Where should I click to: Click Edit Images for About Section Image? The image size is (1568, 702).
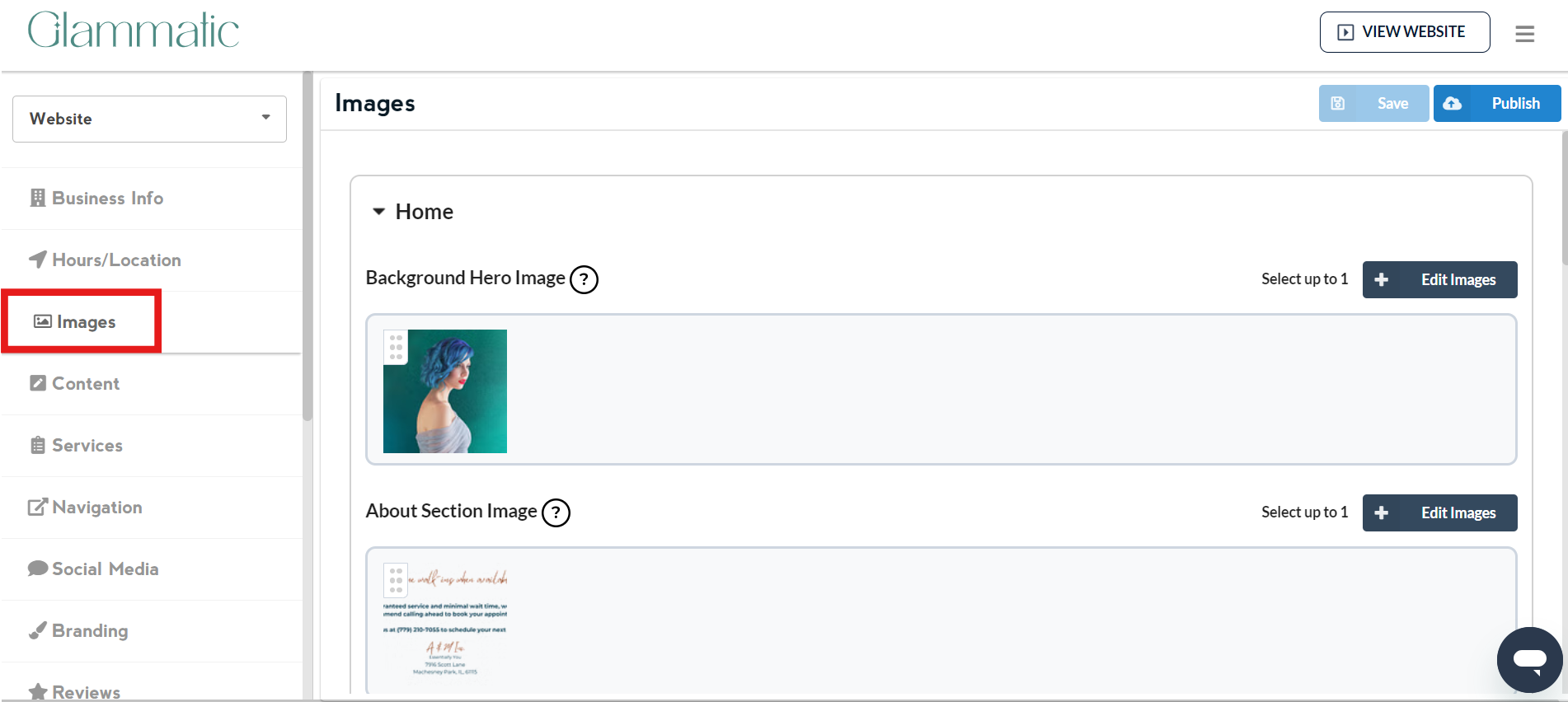[x=1439, y=513]
